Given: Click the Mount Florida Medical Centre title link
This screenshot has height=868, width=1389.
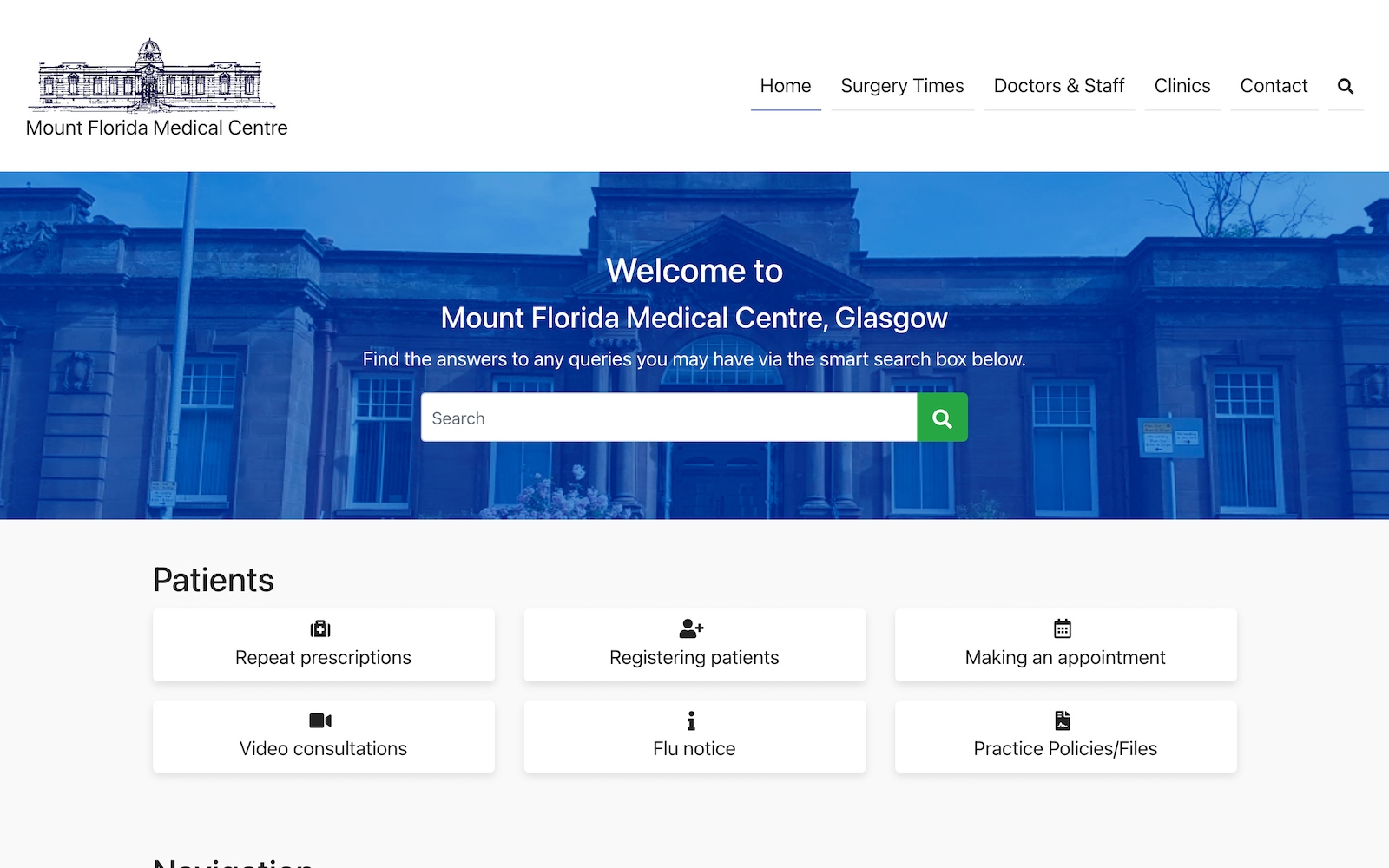Looking at the screenshot, I should click(156, 128).
